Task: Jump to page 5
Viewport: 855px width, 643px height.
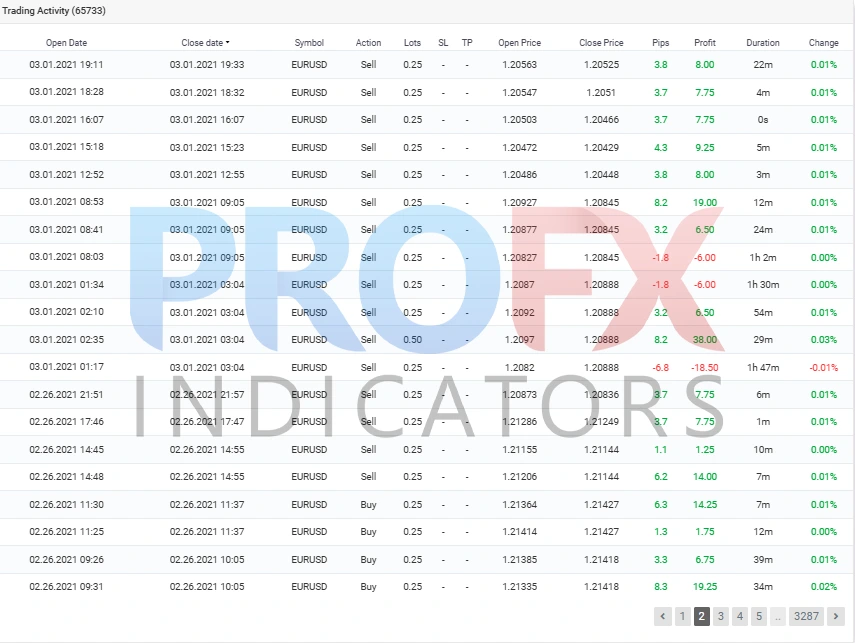Action: (x=758, y=616)
